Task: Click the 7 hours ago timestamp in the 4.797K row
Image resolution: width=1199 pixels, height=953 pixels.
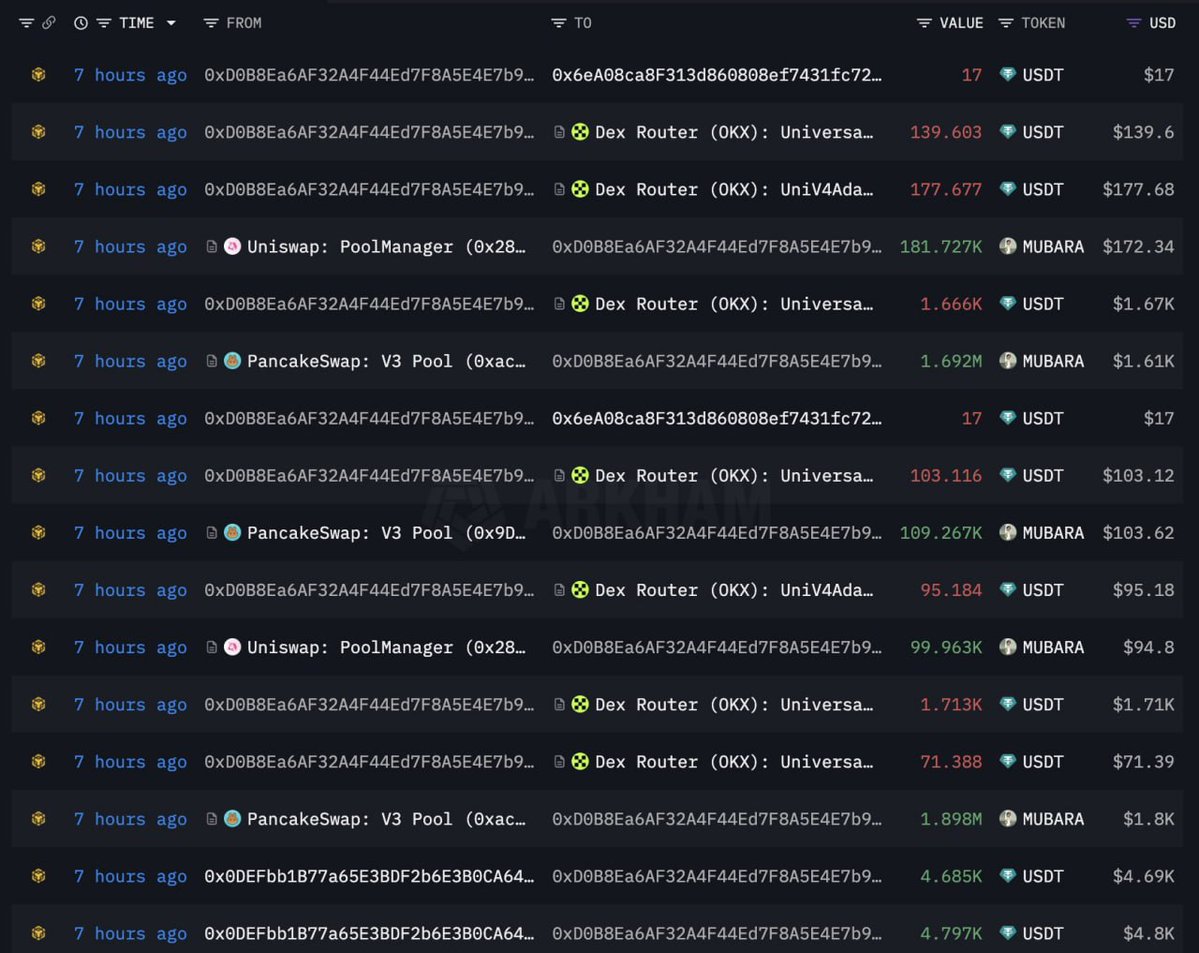Action: pos(130,933)
